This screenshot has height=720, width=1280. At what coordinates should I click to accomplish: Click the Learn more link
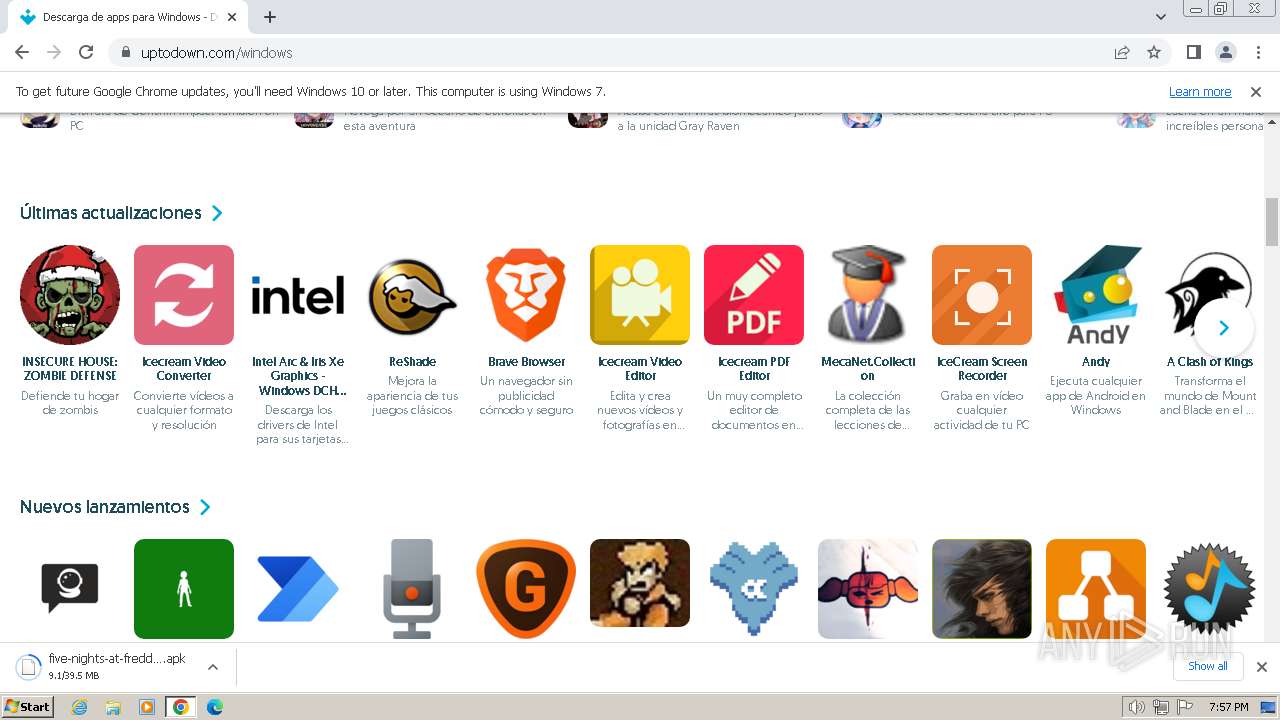[1200, 91]
